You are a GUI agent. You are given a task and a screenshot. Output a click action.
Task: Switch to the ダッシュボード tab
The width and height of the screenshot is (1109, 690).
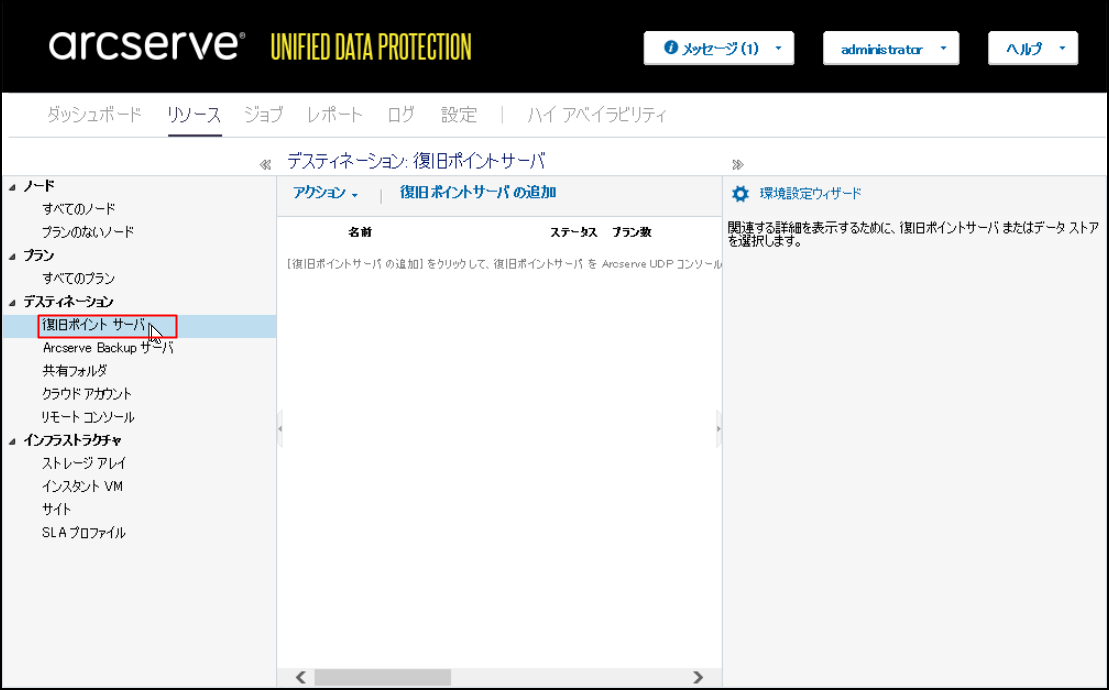[x=94, y=115]
